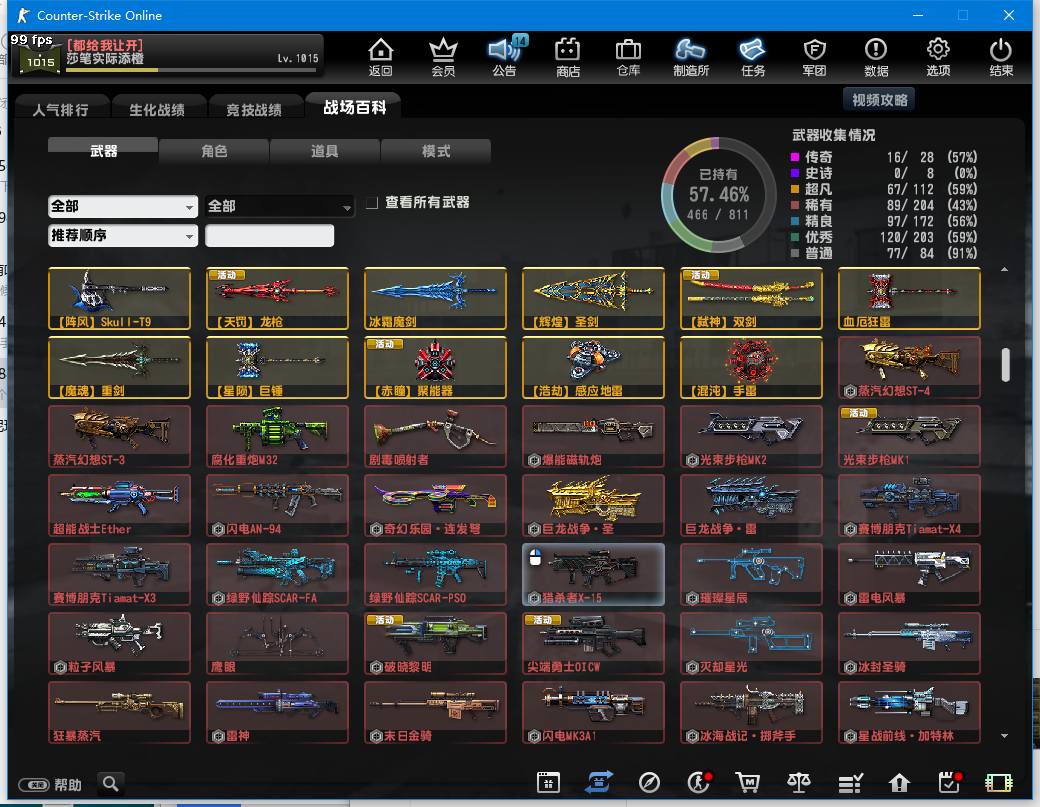Switch to the 竞技战绩 tab
Screen dimensions: 1040x807
(254, 109)
